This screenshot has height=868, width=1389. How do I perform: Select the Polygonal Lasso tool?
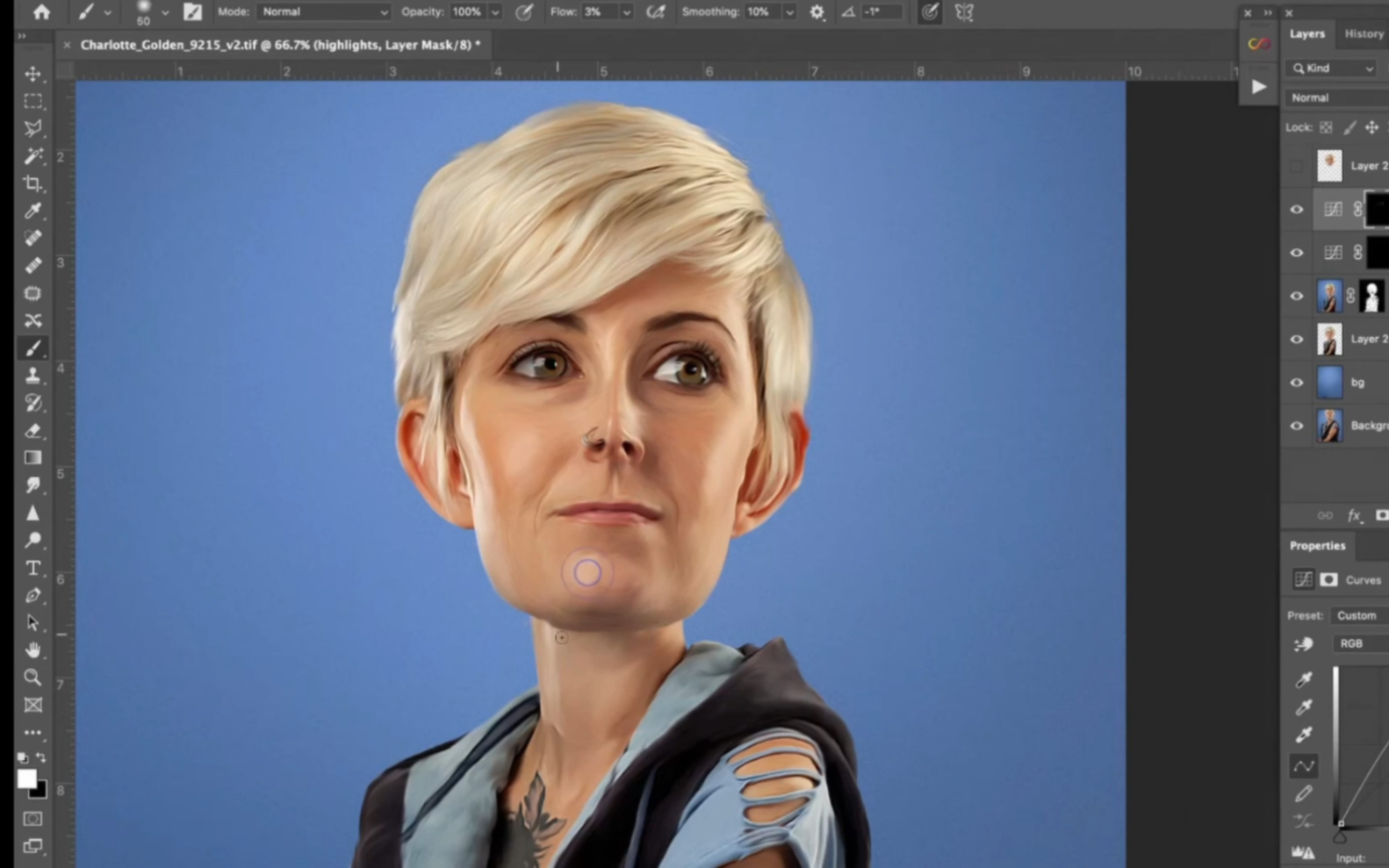click(x=33, y=128)
